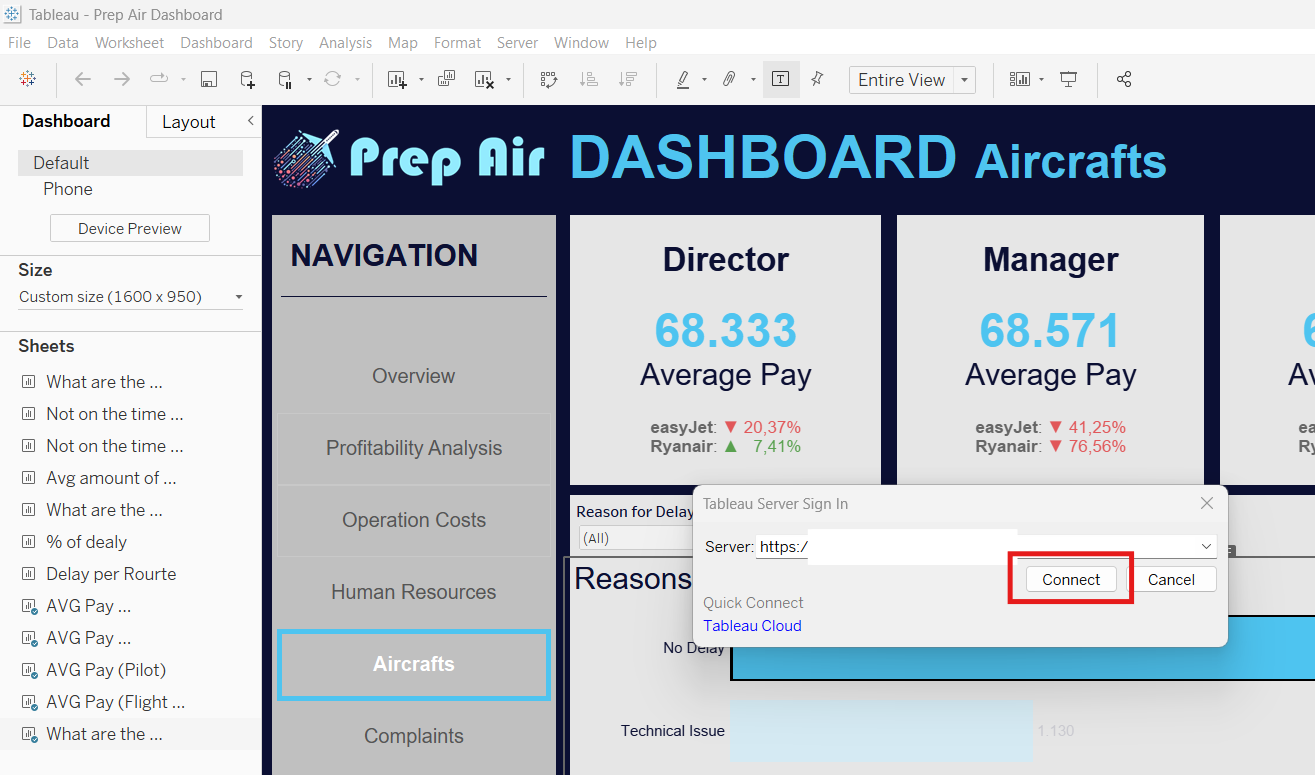Sort descending using the toolbar icon
This screenshot has width=1315, height=775.
pos(627,79)
